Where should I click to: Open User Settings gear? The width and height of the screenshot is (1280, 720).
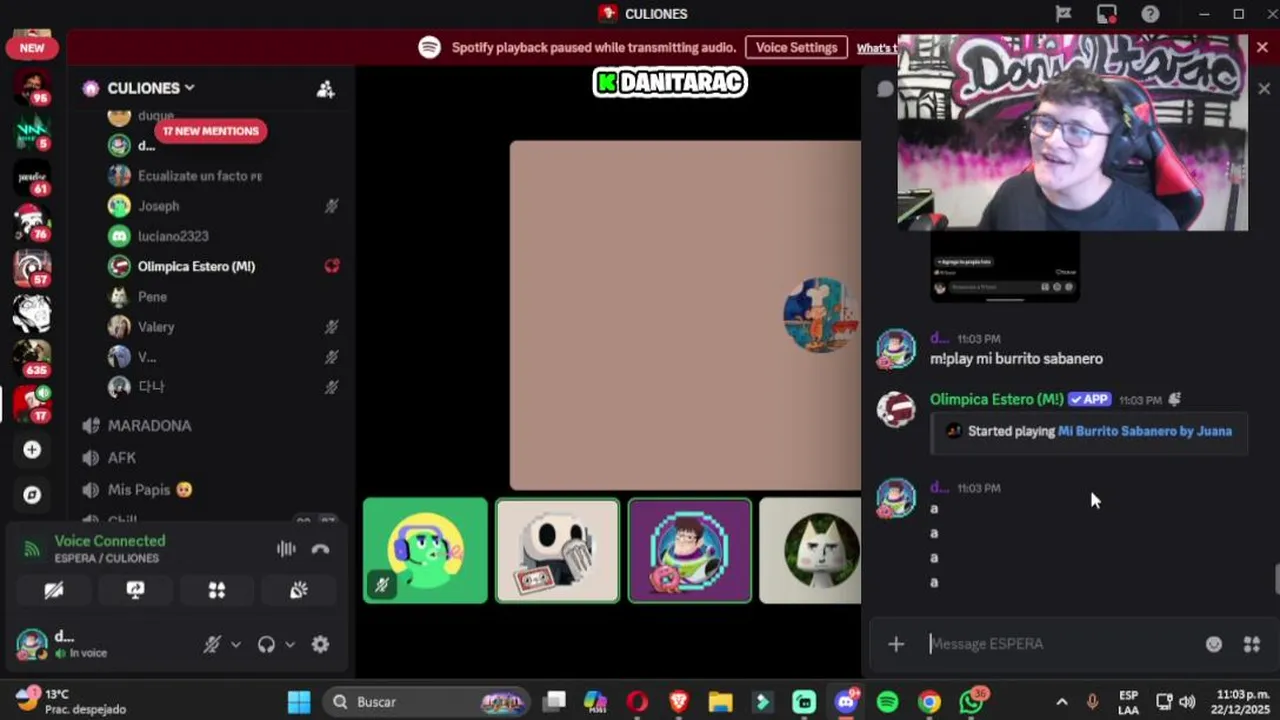320,645
